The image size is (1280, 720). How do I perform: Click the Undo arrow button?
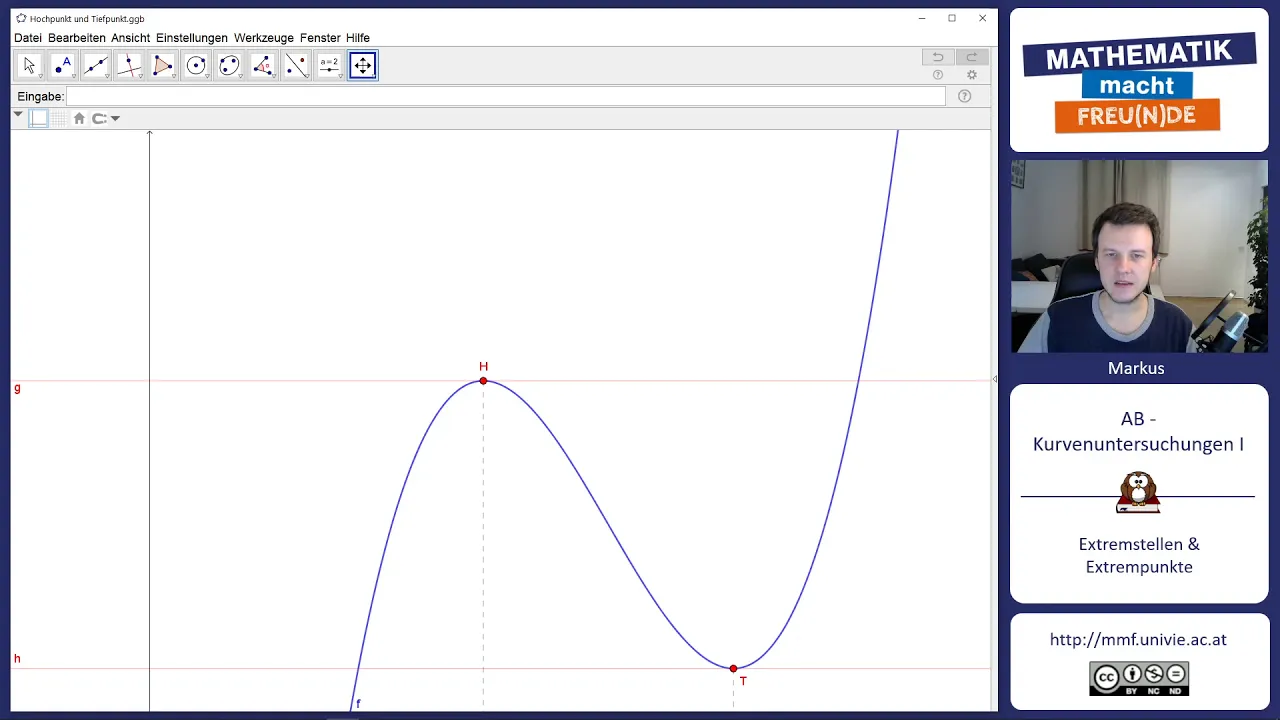(x=938, y=57)
